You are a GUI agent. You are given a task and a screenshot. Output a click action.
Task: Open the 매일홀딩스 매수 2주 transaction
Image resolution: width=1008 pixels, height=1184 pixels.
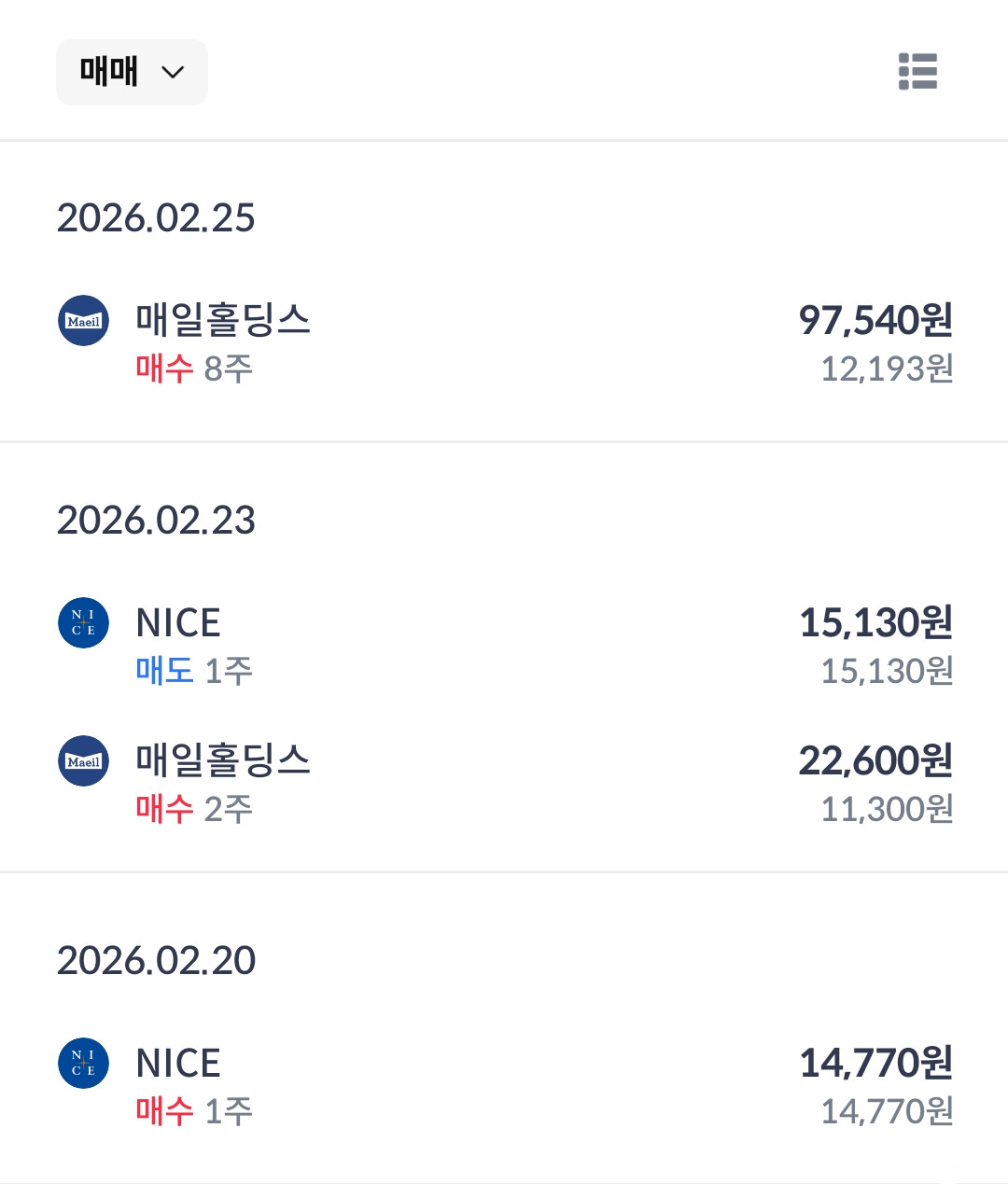pos(504,784)
